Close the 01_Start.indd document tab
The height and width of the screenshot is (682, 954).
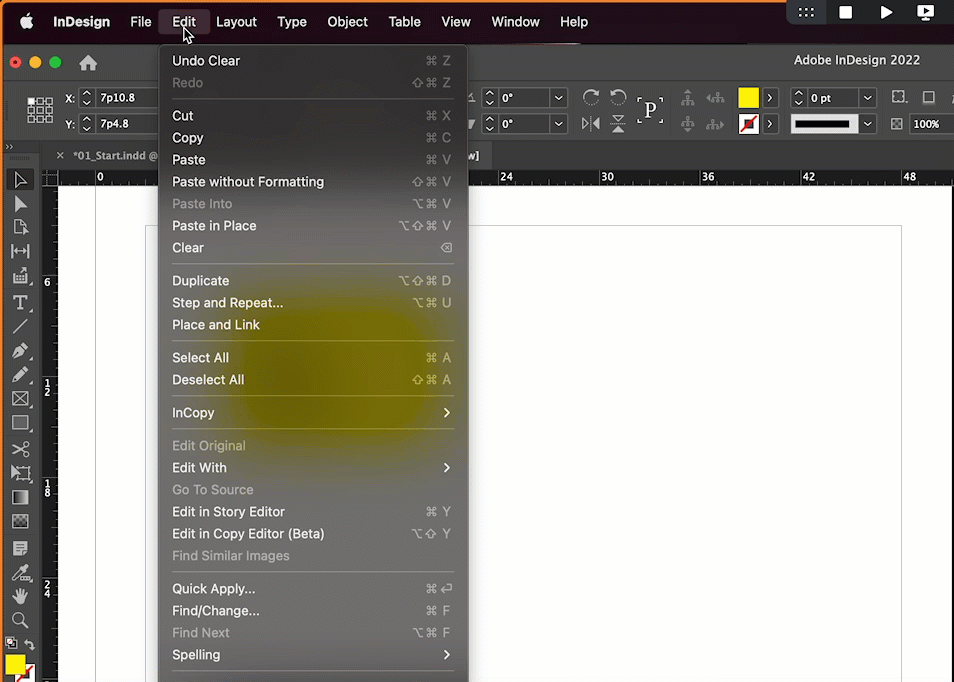[60, 156]
